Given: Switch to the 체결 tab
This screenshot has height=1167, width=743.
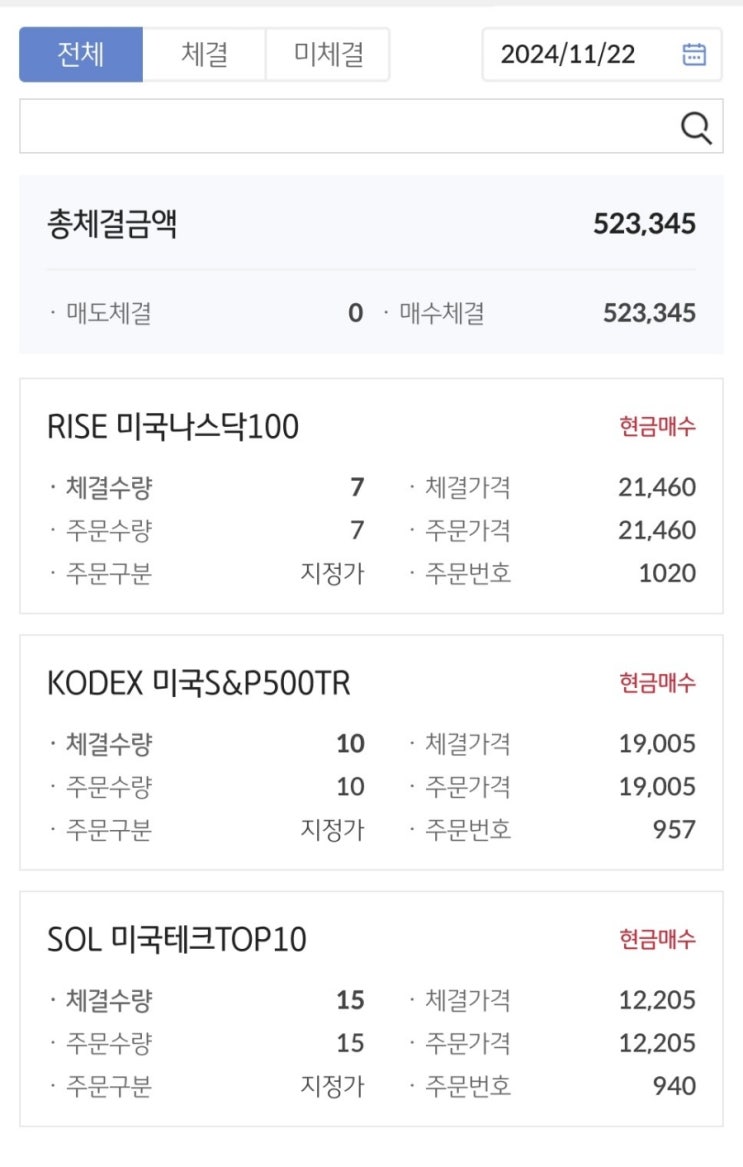Looking at the screenshot, I should (204, 54).
